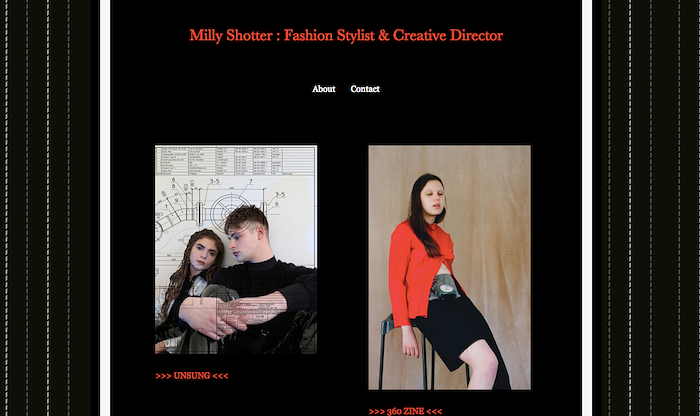Click the red UNSUNG caption text

(x=192, y=376)
